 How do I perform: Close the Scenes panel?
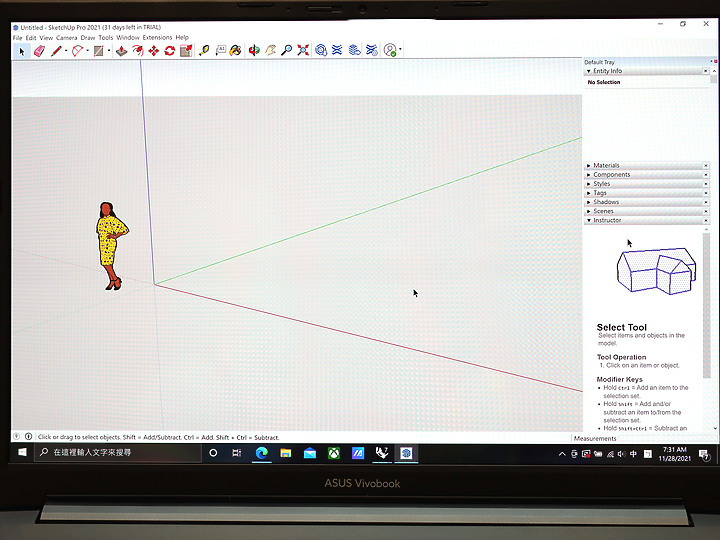706,211
